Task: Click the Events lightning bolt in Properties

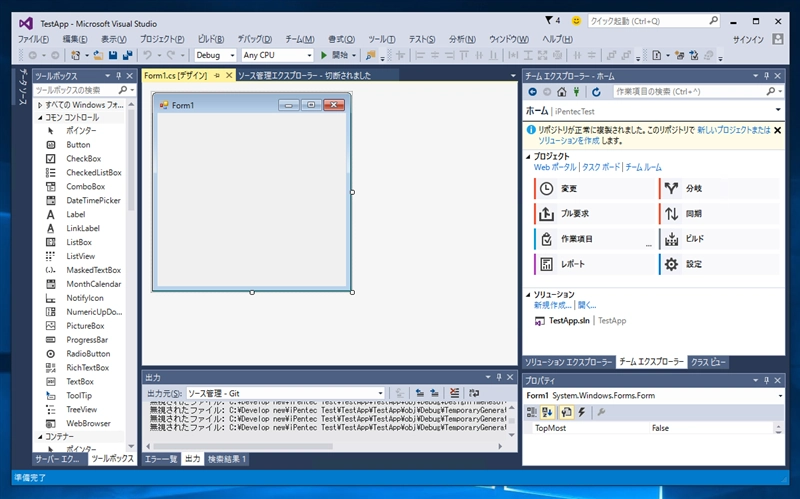Action: pos(582,412)
